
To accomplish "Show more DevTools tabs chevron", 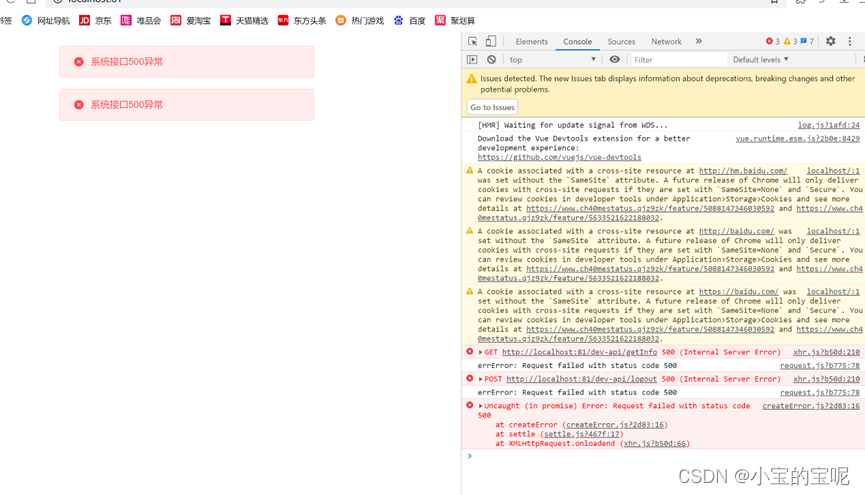I will [x=698, y=41].
